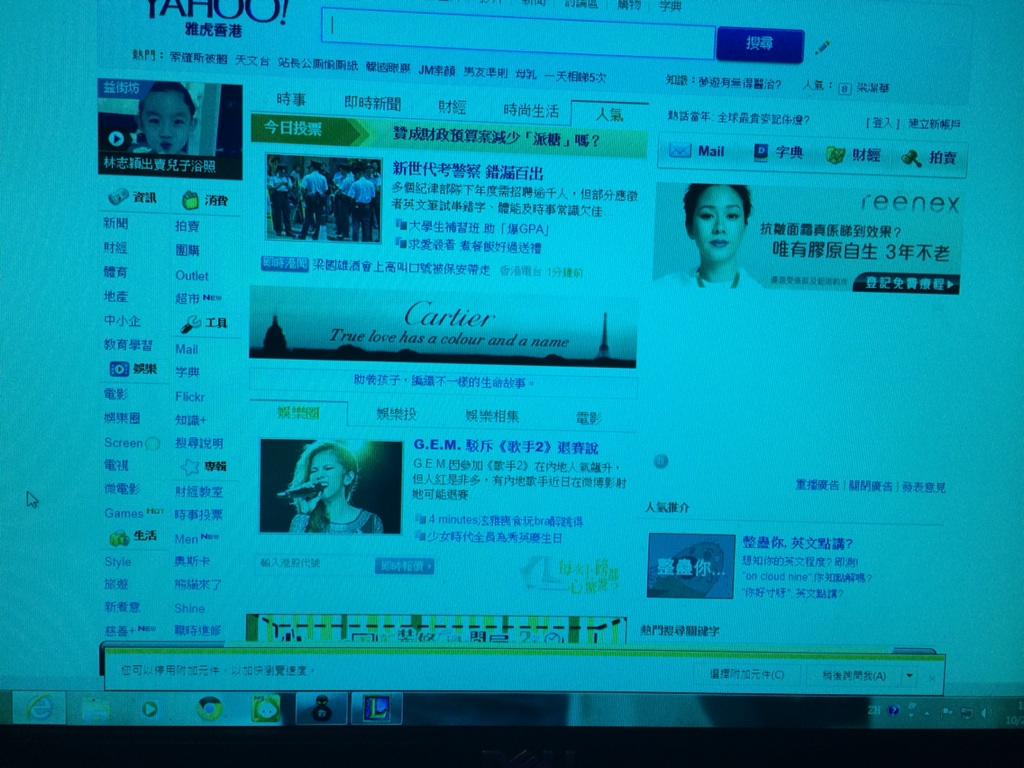
Task: Open the PPS app from the taskbar
Action: (x=266, y=709)
